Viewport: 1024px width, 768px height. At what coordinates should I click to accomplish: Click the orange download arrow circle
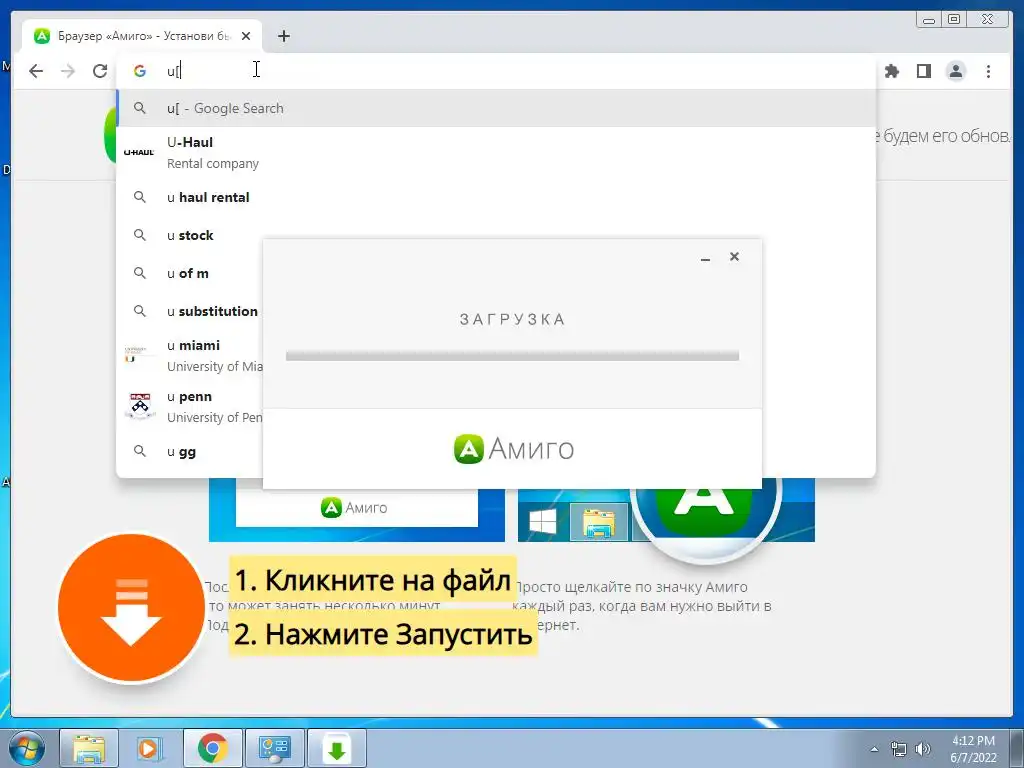tap(131, 607)
